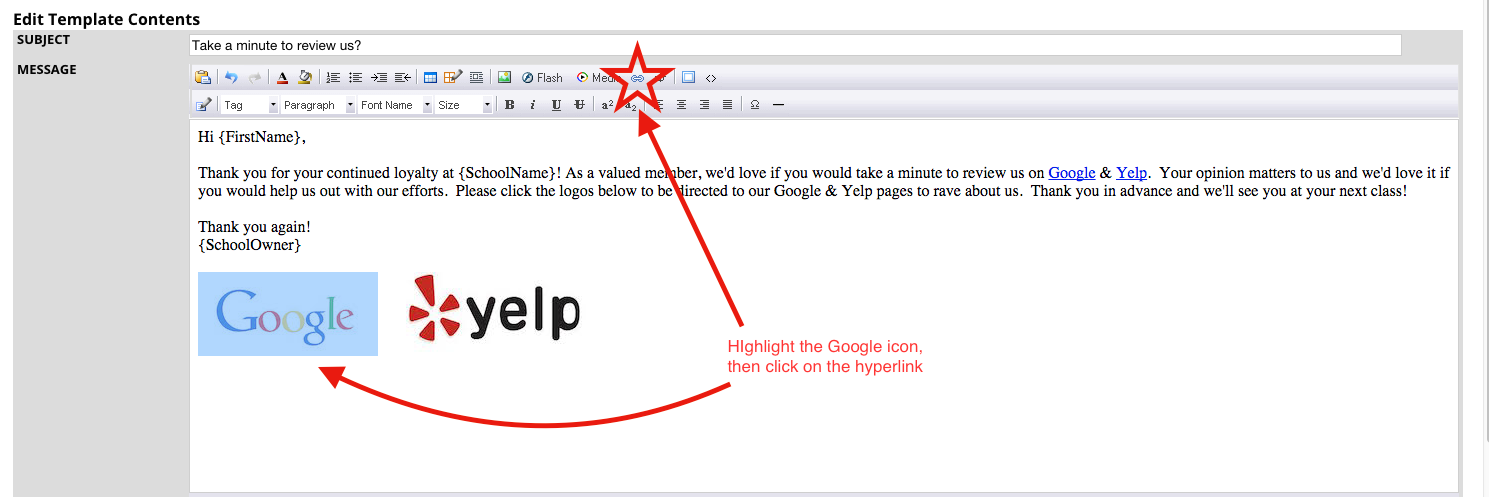Click the Edit Table pencil icon
1489x497 pixels.
pos(453,77)
